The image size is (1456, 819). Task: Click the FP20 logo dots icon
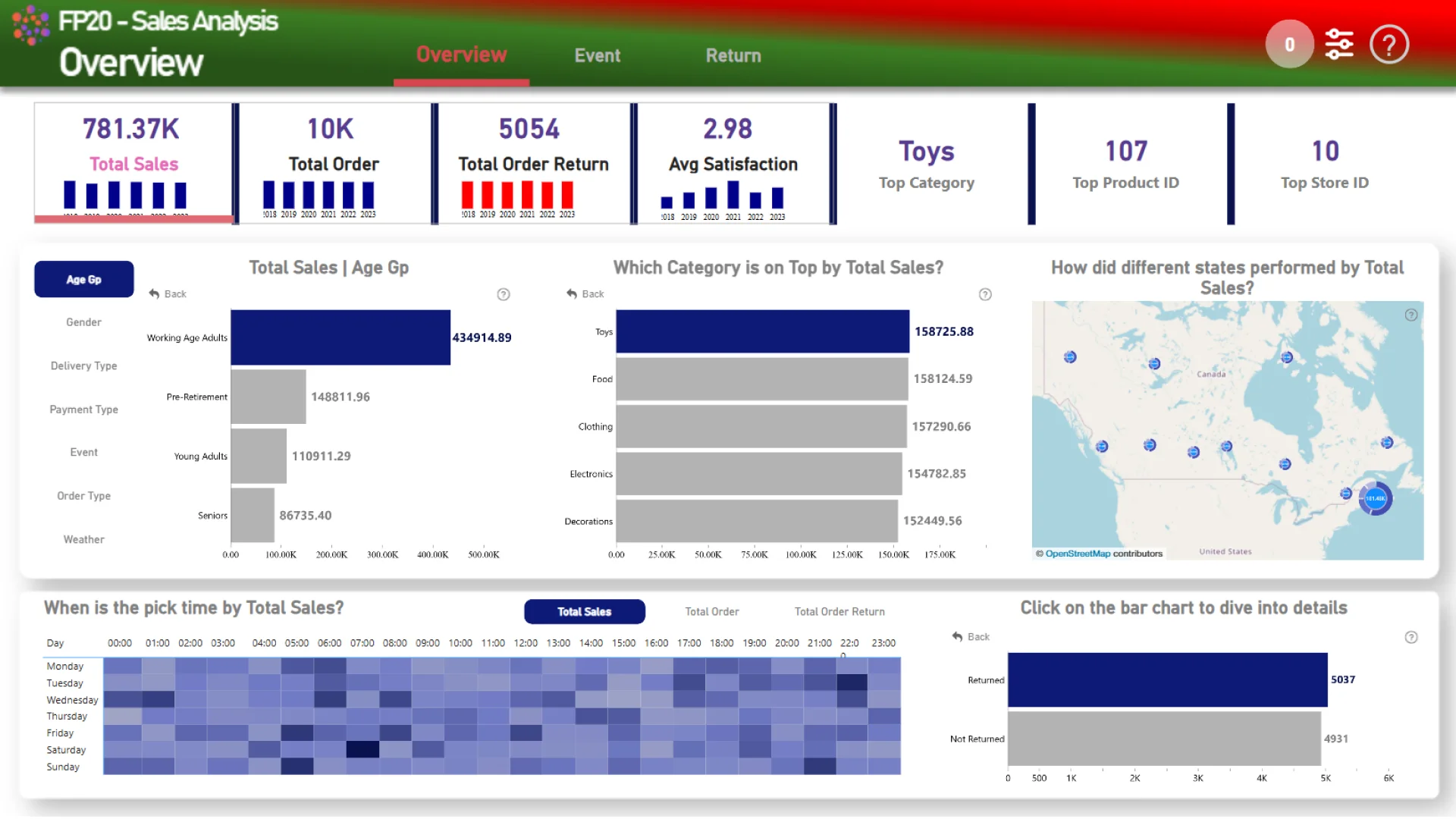click(x=31, y=25)
